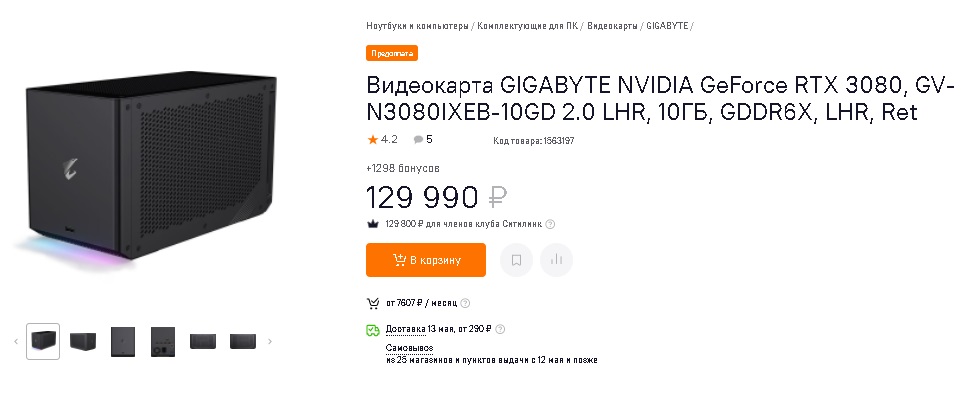
Task: Click the star rating icon
Action: tap(373, 140)
